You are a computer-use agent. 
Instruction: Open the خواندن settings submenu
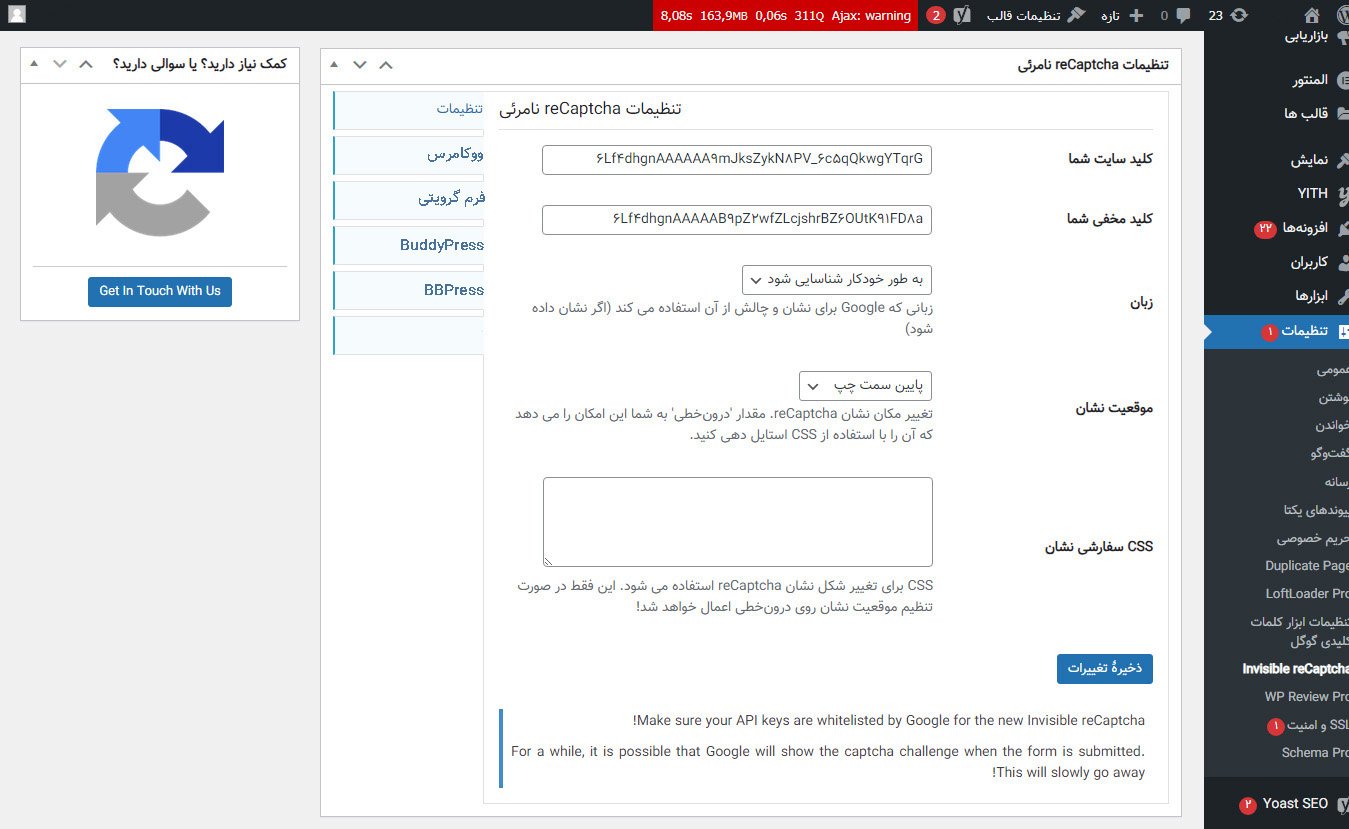coord(1330,425)
